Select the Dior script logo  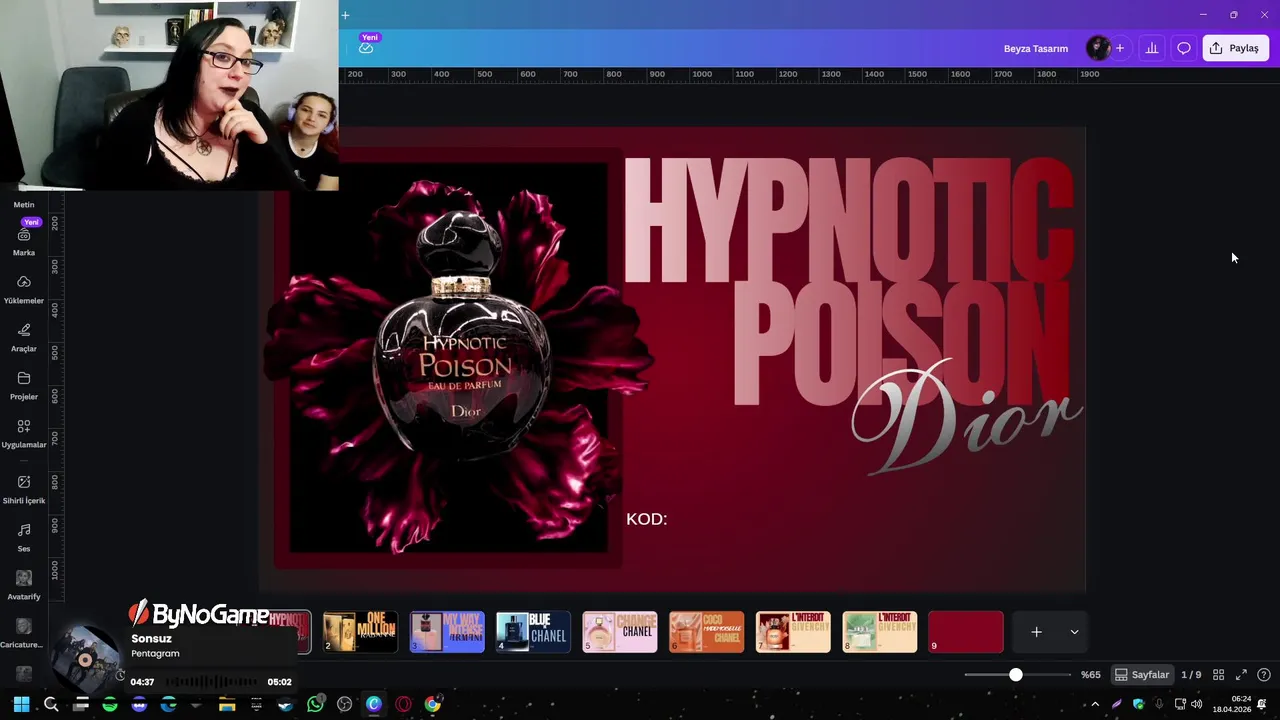tap(966, 415)
